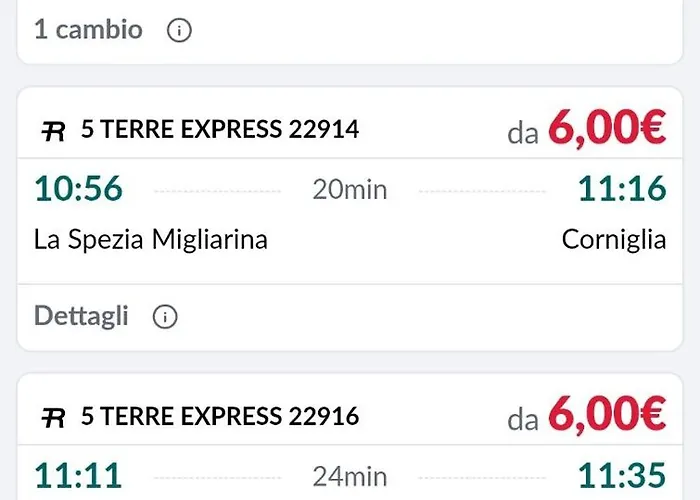Viewport: 700px width, 500px height.
Task: Tap the 20min journey duration
Action: (x=350, y=189)
